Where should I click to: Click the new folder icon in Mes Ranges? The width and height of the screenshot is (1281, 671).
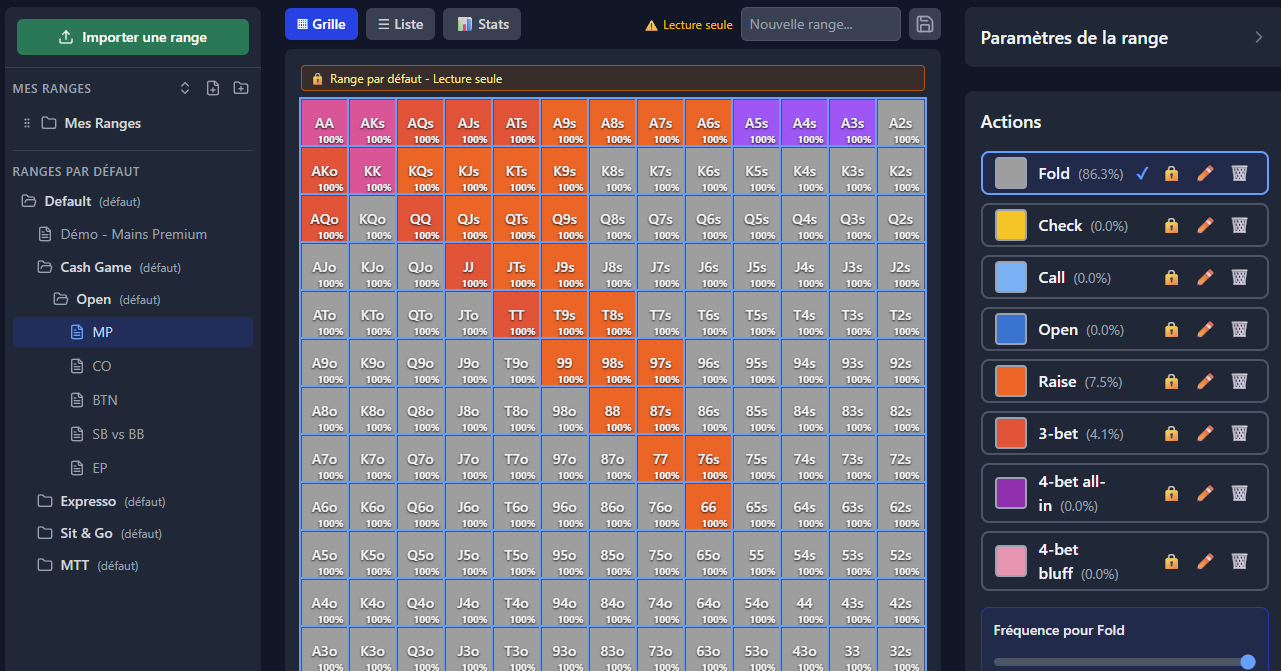pyautogui.click(x=241, y=88)
